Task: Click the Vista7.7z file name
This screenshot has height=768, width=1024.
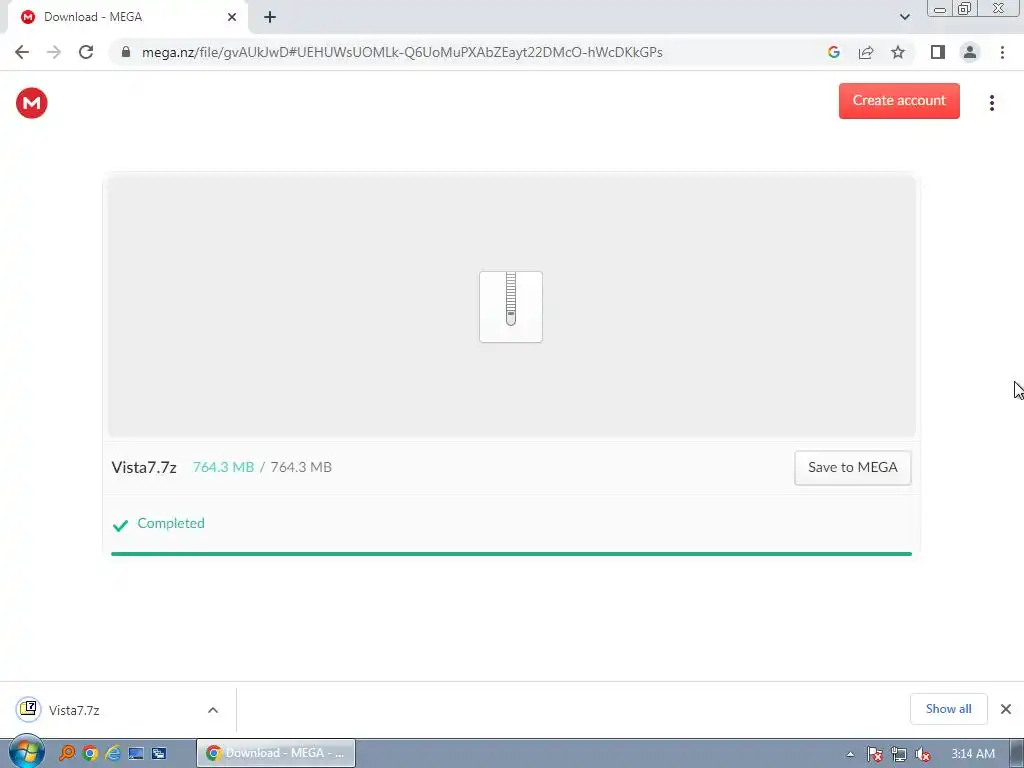Action: coord(144,468)
